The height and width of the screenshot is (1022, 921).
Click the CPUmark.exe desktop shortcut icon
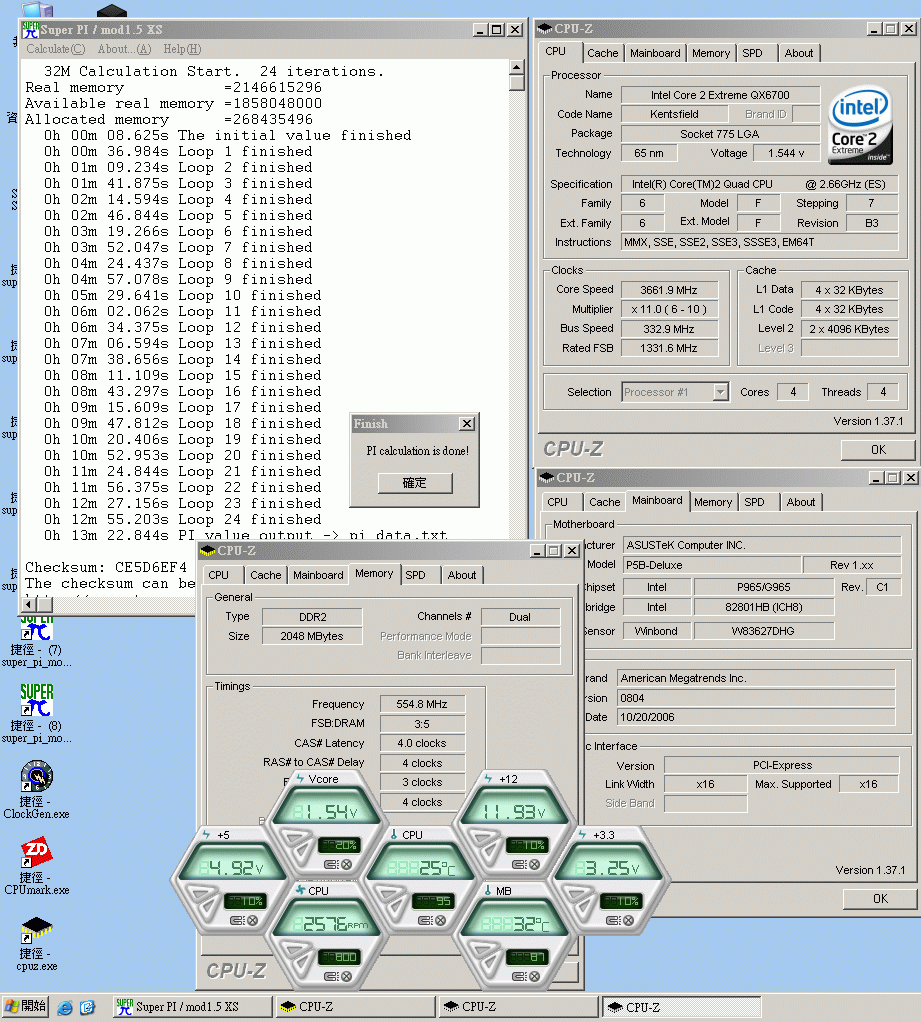tap(37, 853)
